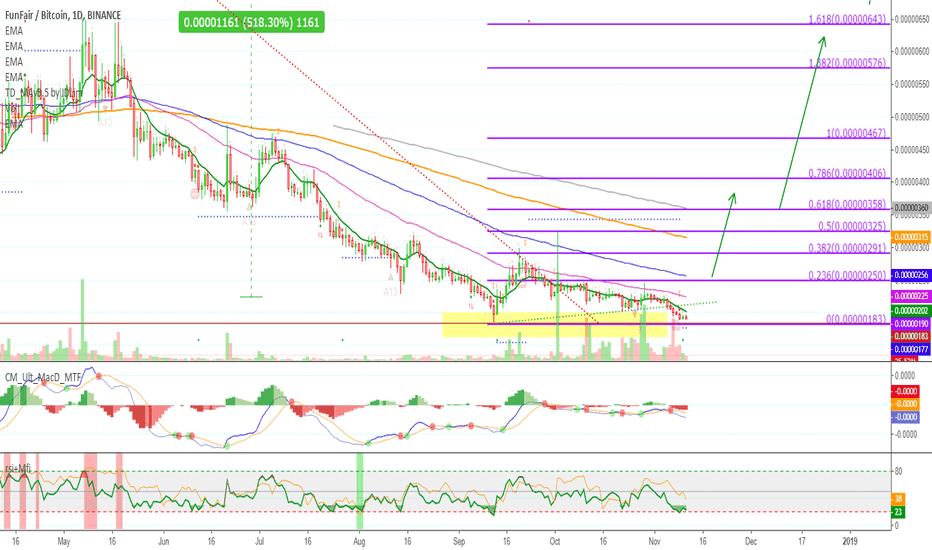The image size is (932, 550).
Task: Select the 0.382(0.00000291) Fibonacci level label
Action: (x=847, y=248)
